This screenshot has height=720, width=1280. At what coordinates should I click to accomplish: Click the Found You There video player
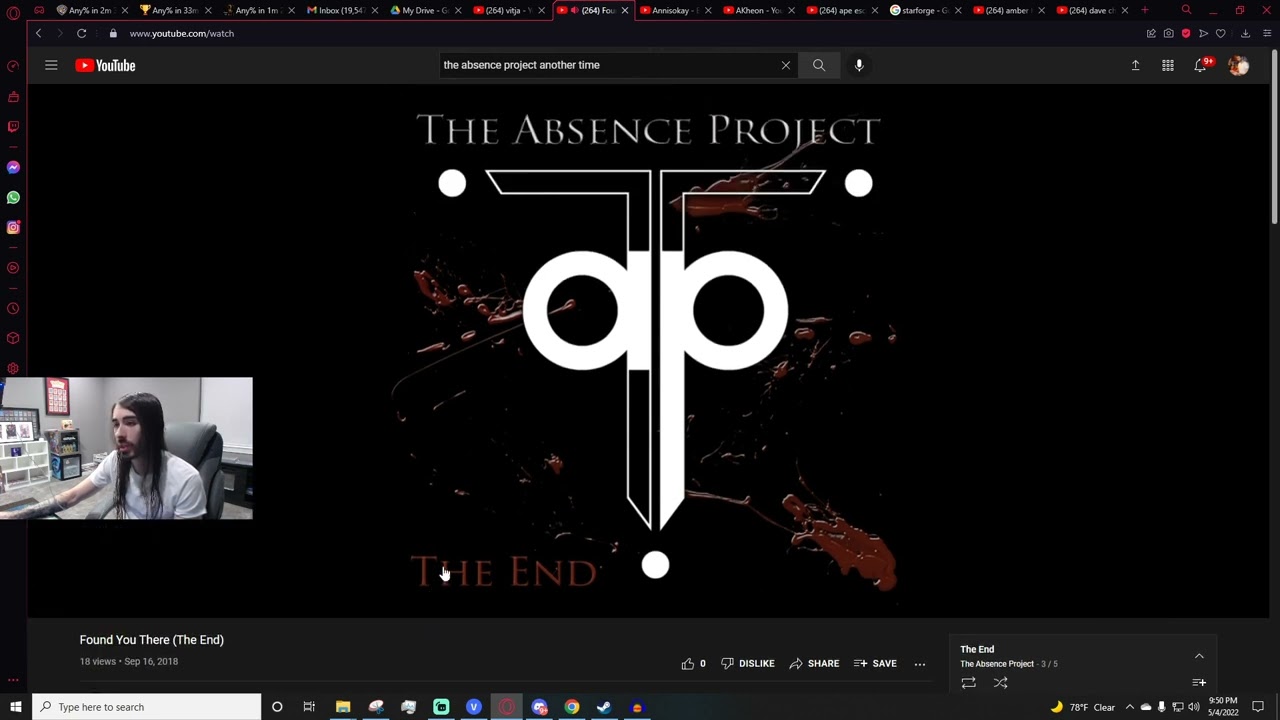pos(648,350)
